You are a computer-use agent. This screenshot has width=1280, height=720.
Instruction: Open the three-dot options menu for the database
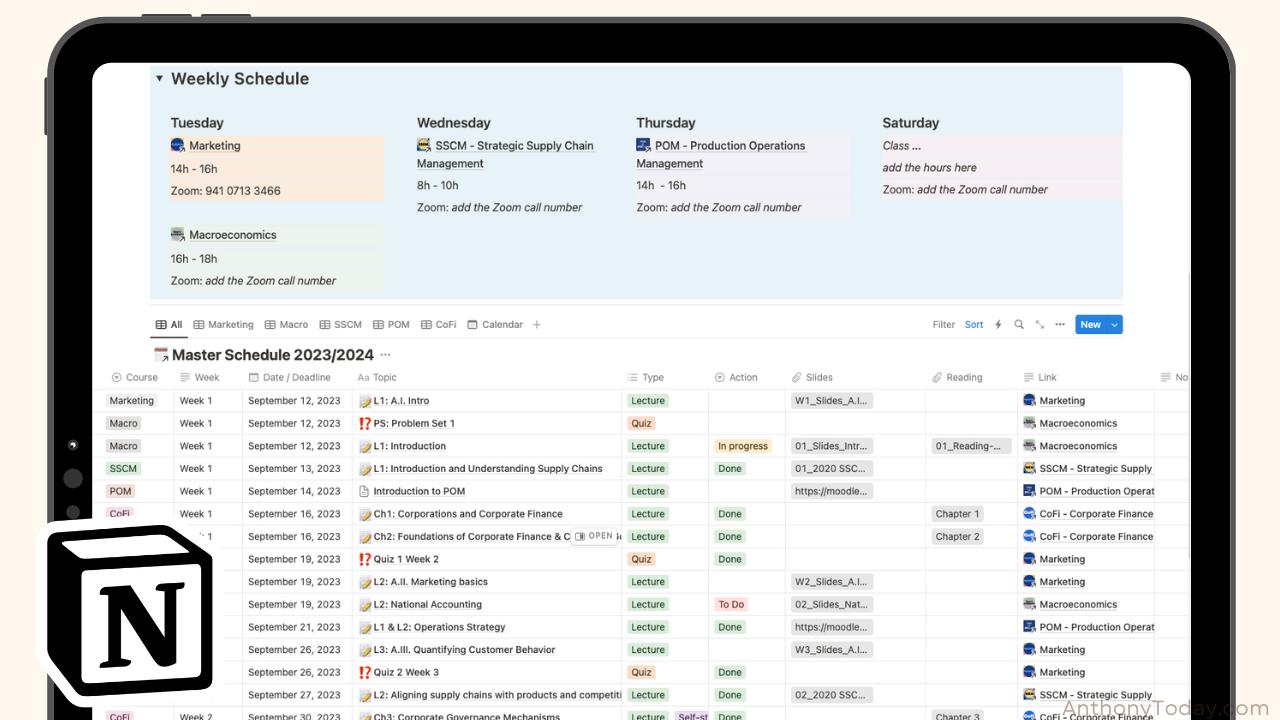point(1059,324)
